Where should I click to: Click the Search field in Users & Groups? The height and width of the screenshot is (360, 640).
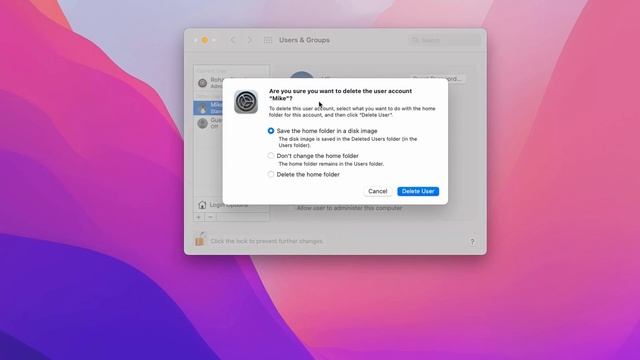click(x=444, y=40)
